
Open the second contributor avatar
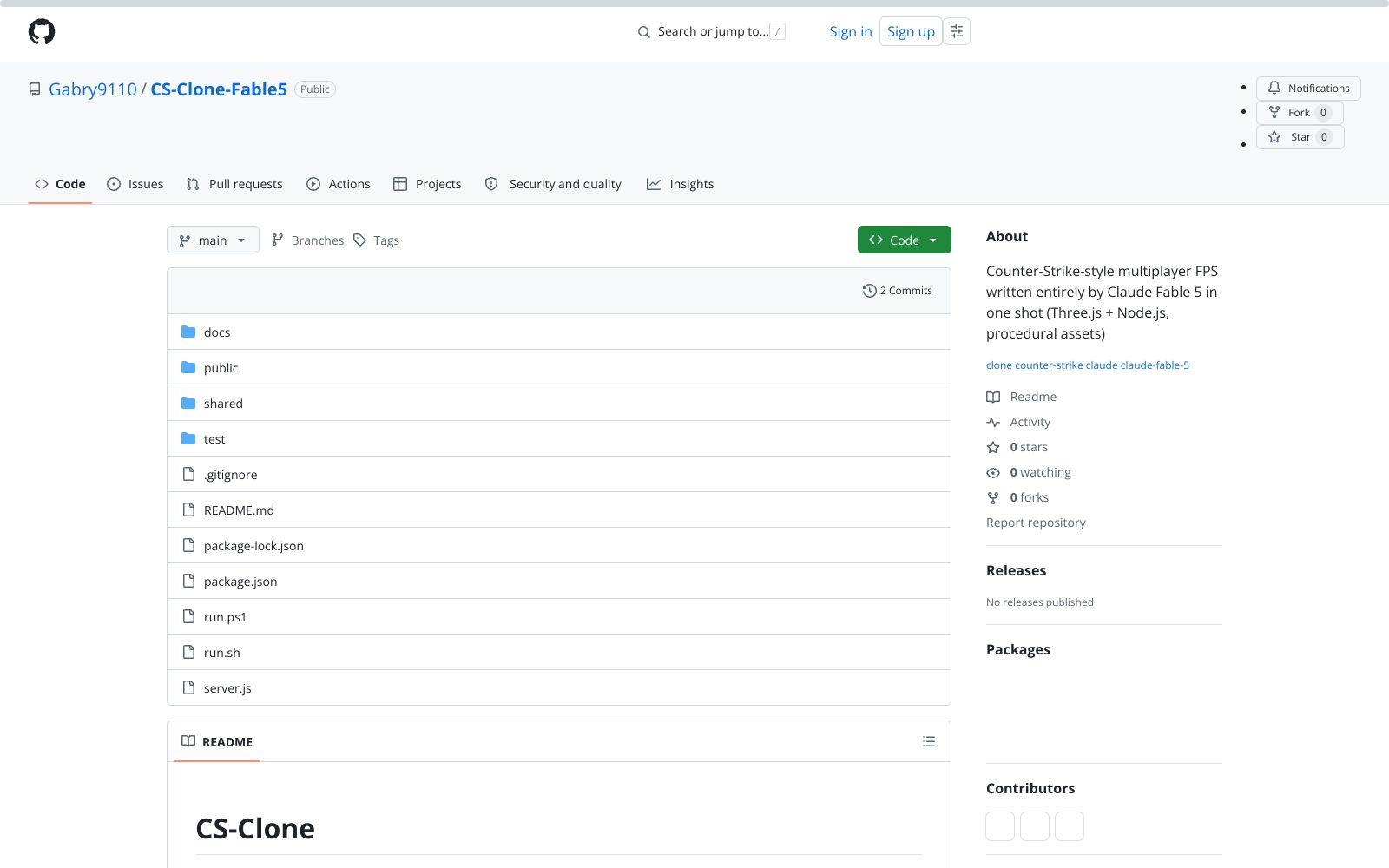(x=1035, y=826)
